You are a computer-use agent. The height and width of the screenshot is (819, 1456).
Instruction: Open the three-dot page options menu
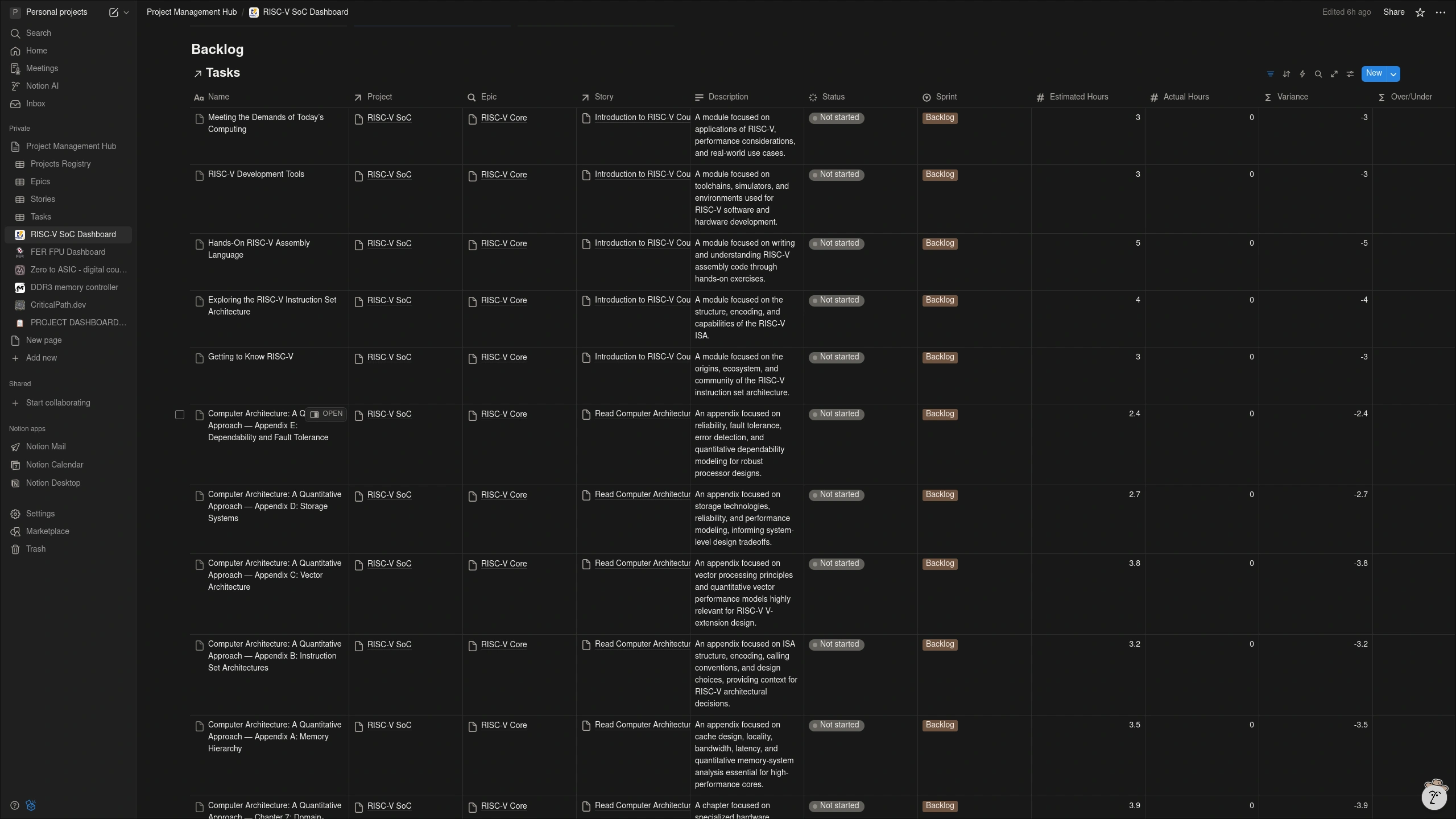pyautogui.click(x=1440, y=13)
